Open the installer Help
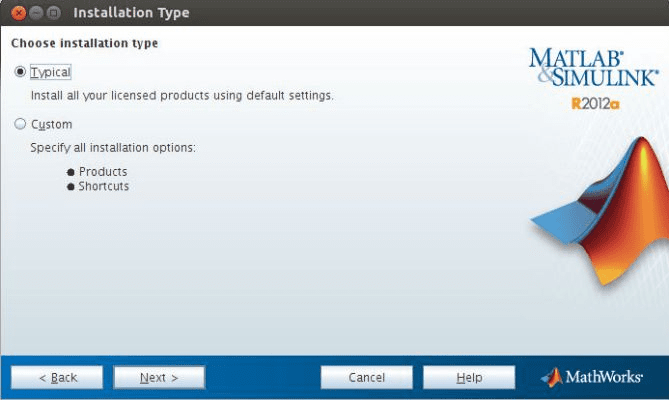 (x=469, y=377)
